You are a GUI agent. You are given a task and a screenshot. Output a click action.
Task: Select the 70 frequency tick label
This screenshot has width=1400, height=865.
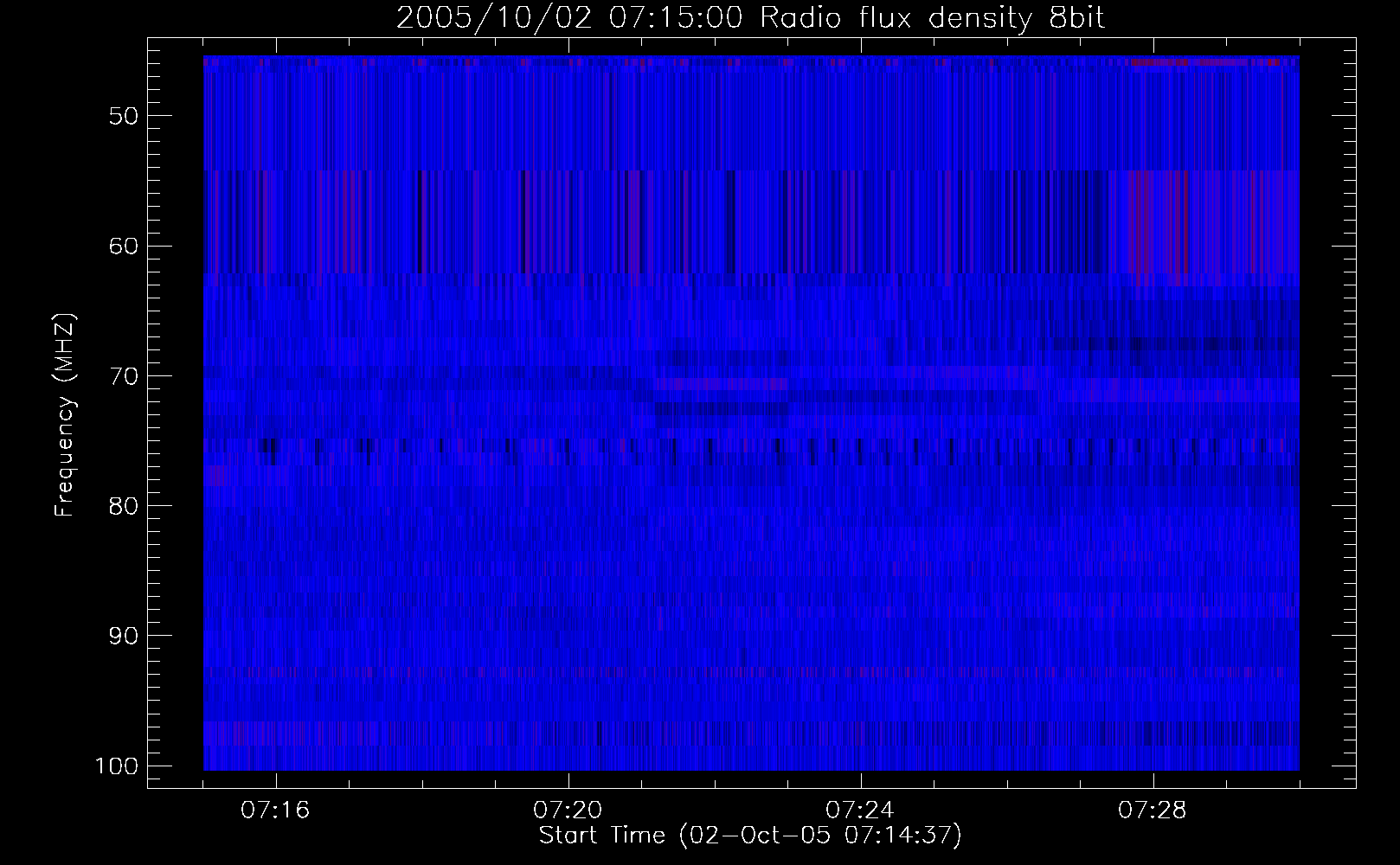pyautogui.click(x=124, y=375)
